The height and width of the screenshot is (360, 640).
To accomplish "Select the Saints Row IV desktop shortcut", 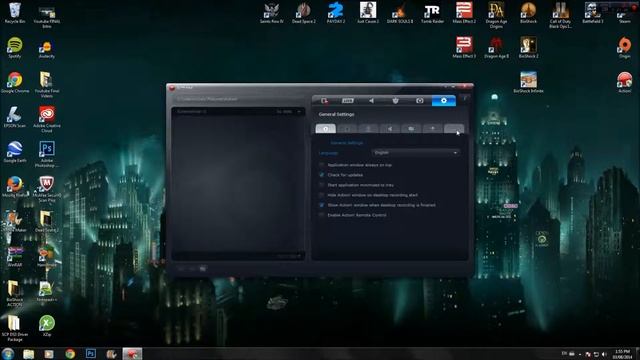I will (271, 13).
